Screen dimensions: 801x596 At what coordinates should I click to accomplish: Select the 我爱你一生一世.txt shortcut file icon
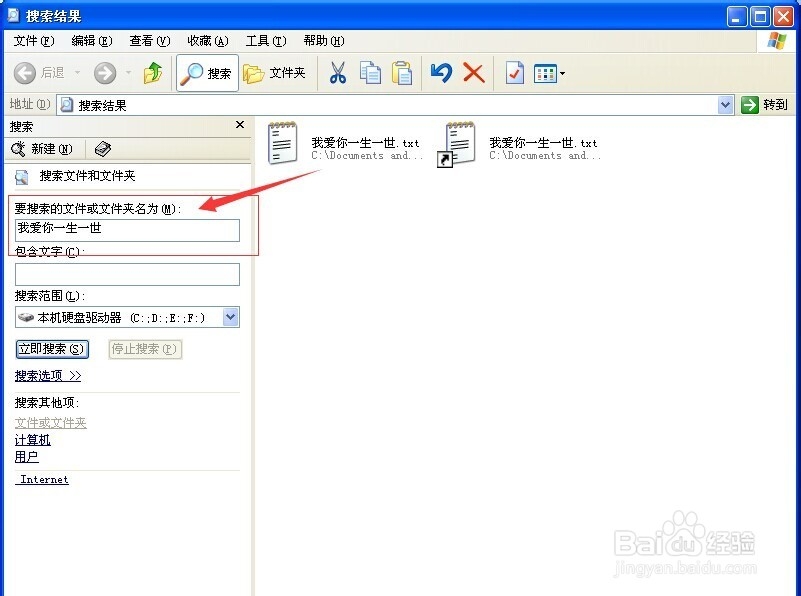pos(457,144)
